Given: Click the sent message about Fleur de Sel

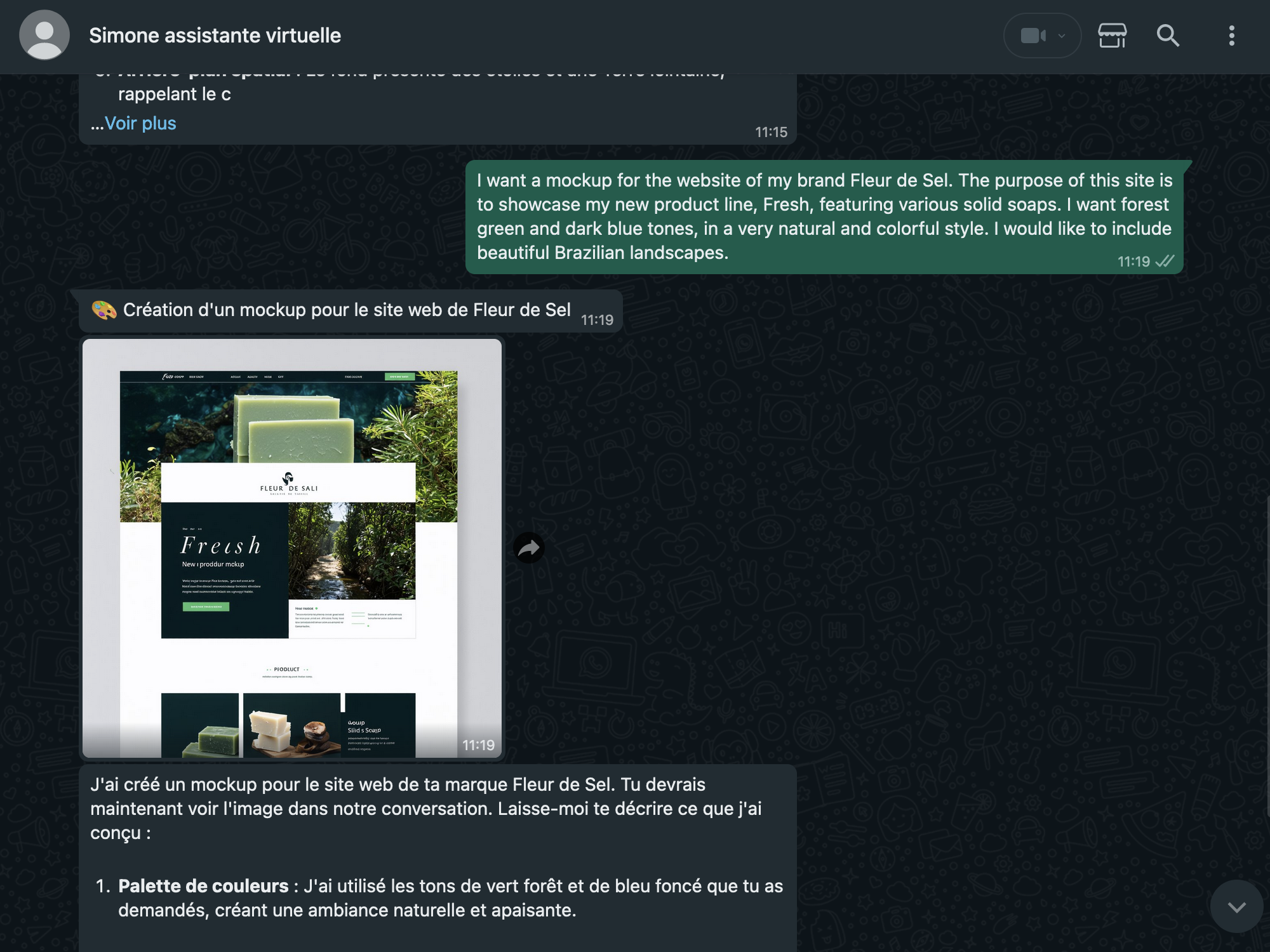Looking at the screenshot, I should (x=824, y=217).
